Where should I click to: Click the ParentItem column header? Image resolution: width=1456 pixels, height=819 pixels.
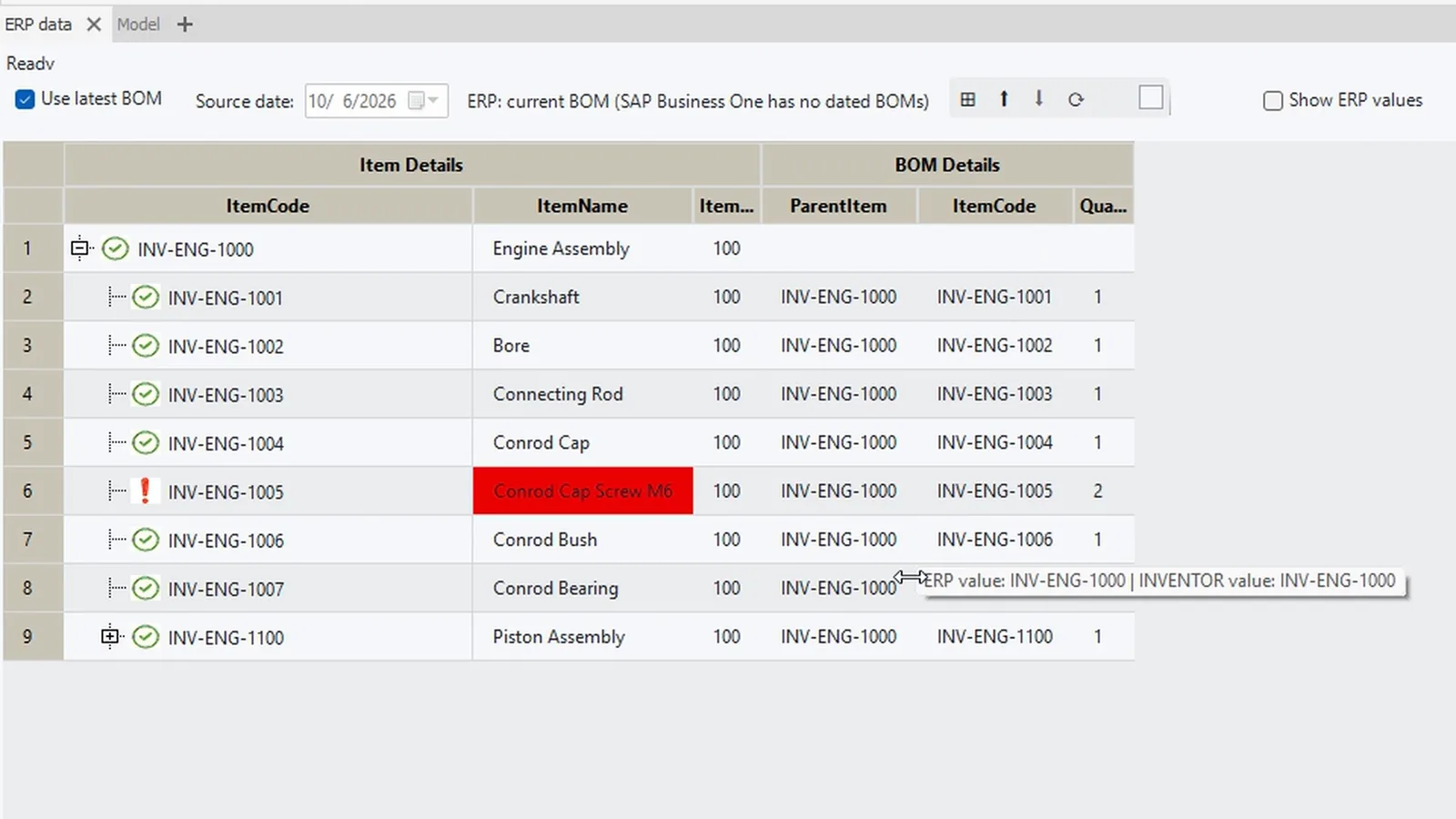coord(838,206)
